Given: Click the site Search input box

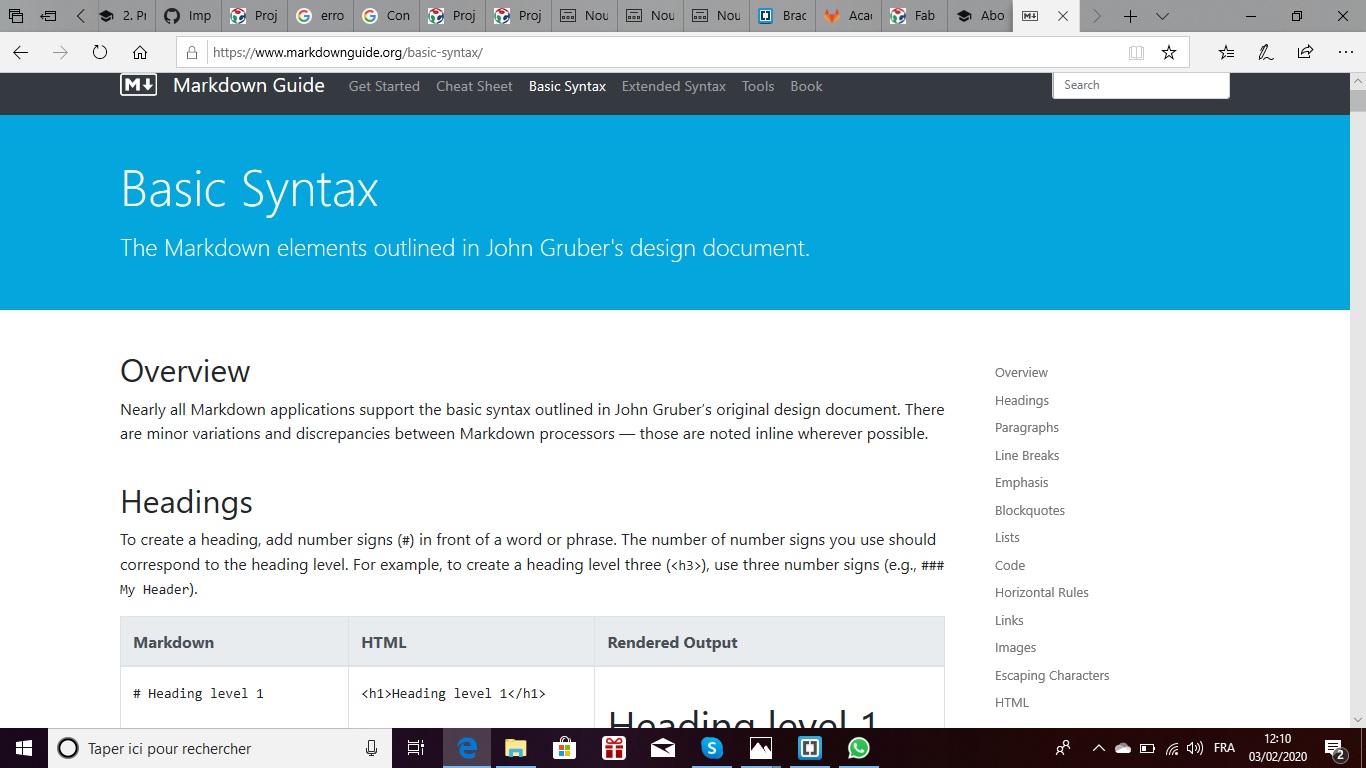Looking at the screenshot, I should 1141,86.
